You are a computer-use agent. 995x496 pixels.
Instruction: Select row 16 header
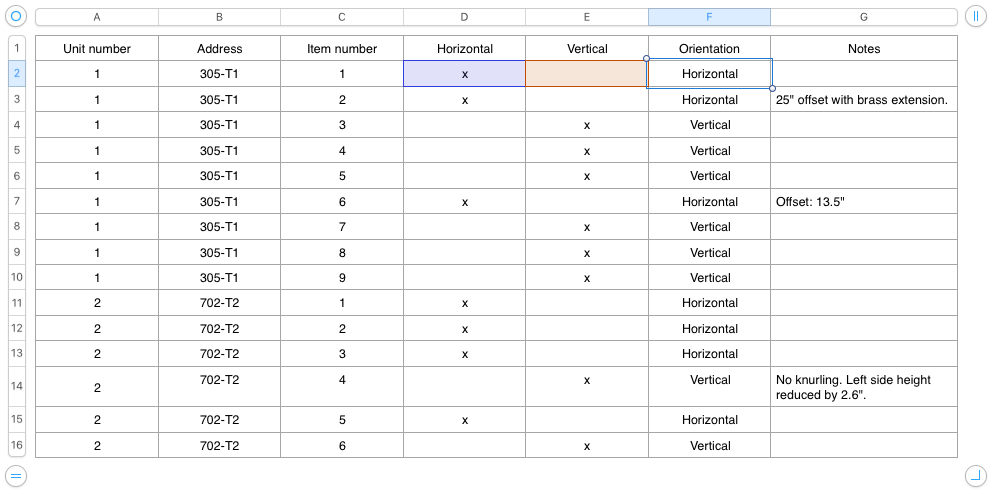[16, 445]
